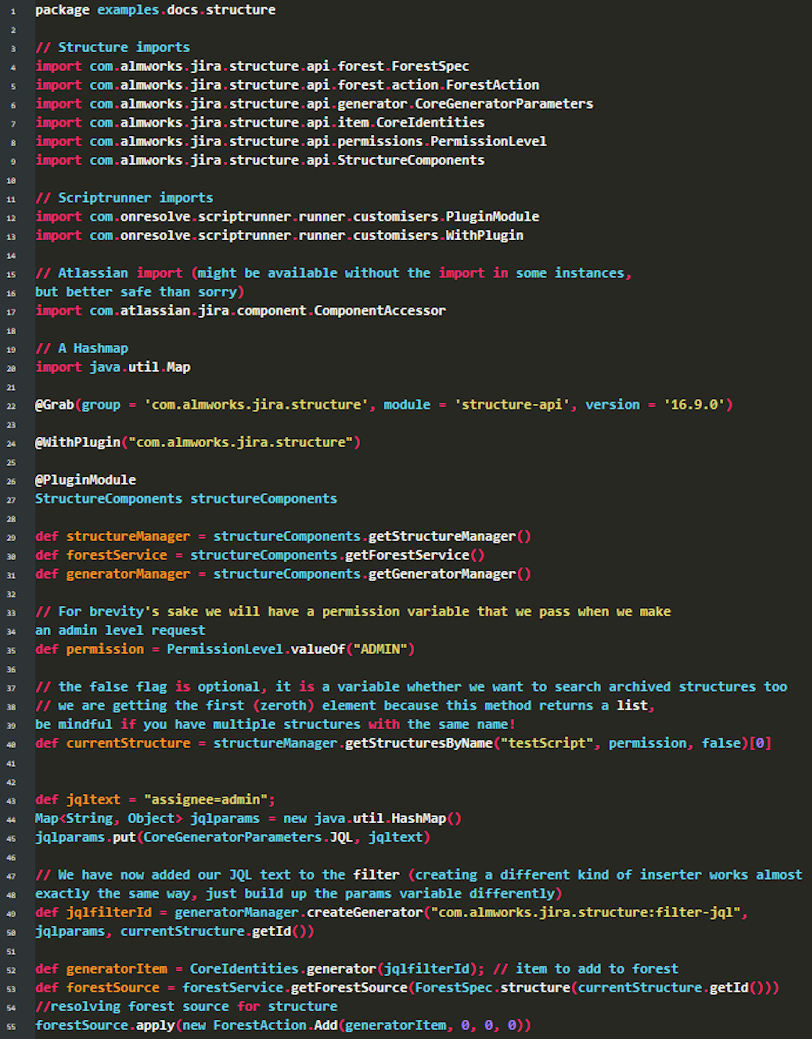Click the 'jqlparams.put' line
Viewport: 812px width, 1039px height.
[x=233, y=837]
